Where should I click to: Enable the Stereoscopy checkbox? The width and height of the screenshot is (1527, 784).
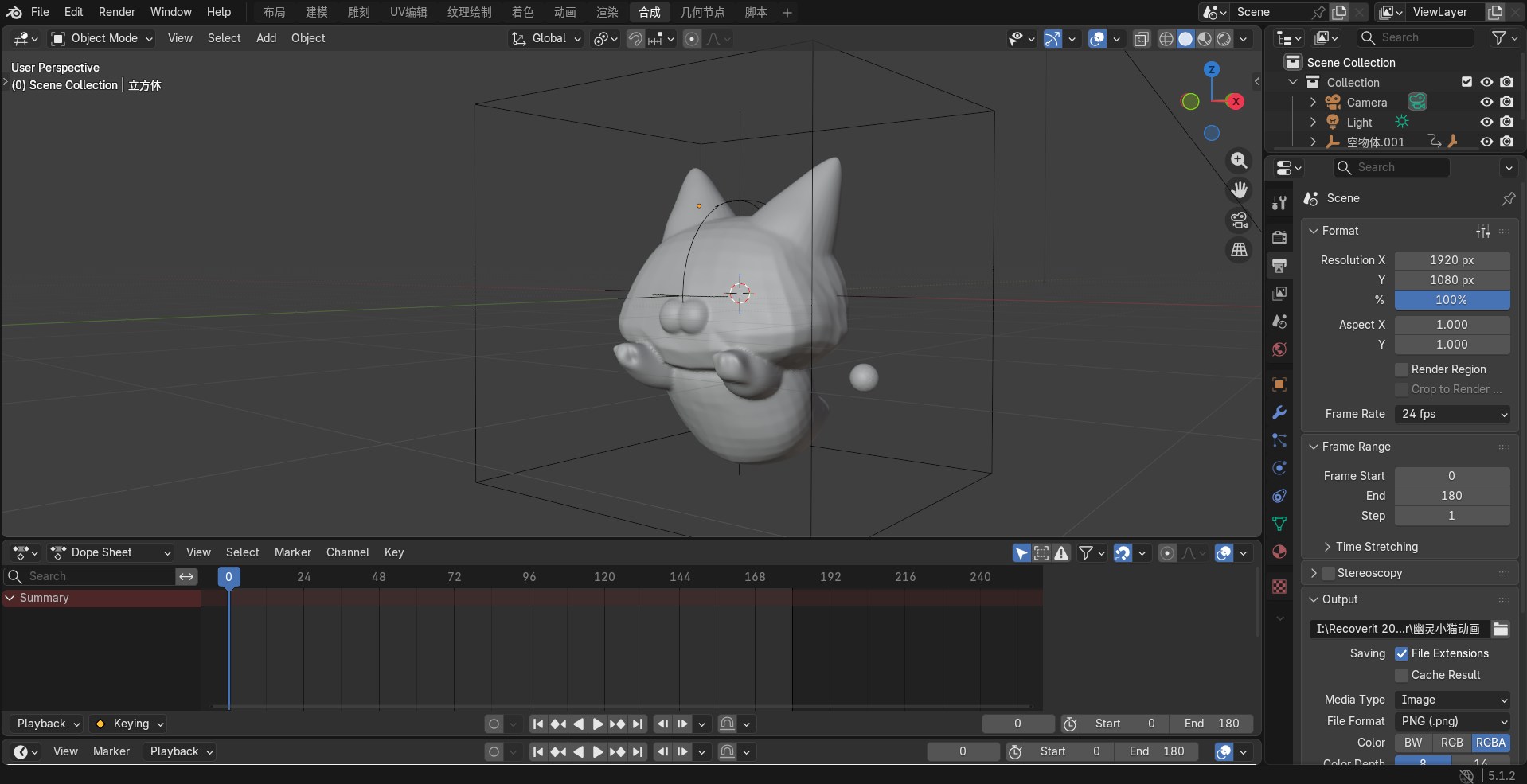tap(1328, 573)
